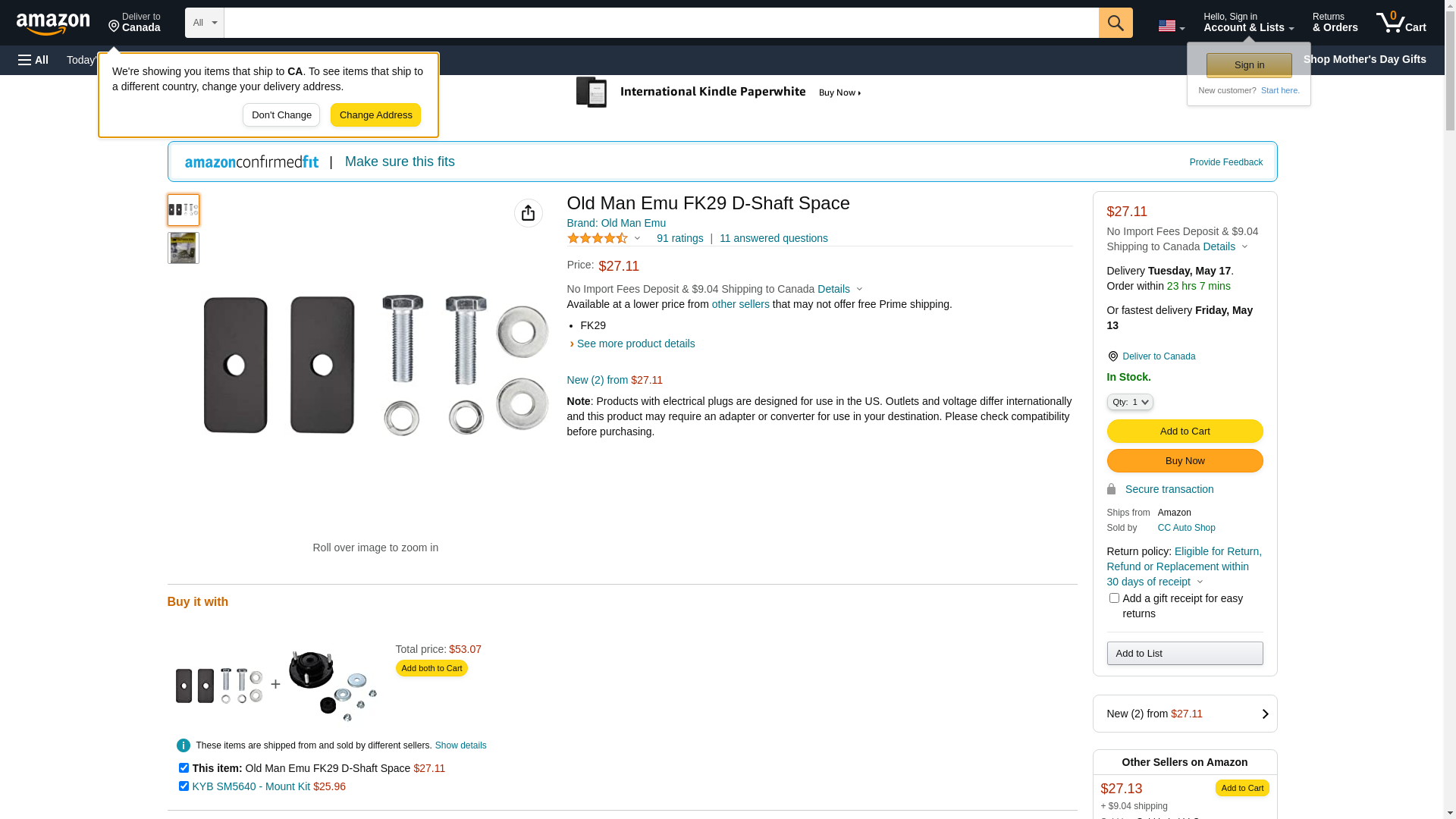Toggle the gift receipt checkbox
The image size is (1456, 819).
point(1114,598)
